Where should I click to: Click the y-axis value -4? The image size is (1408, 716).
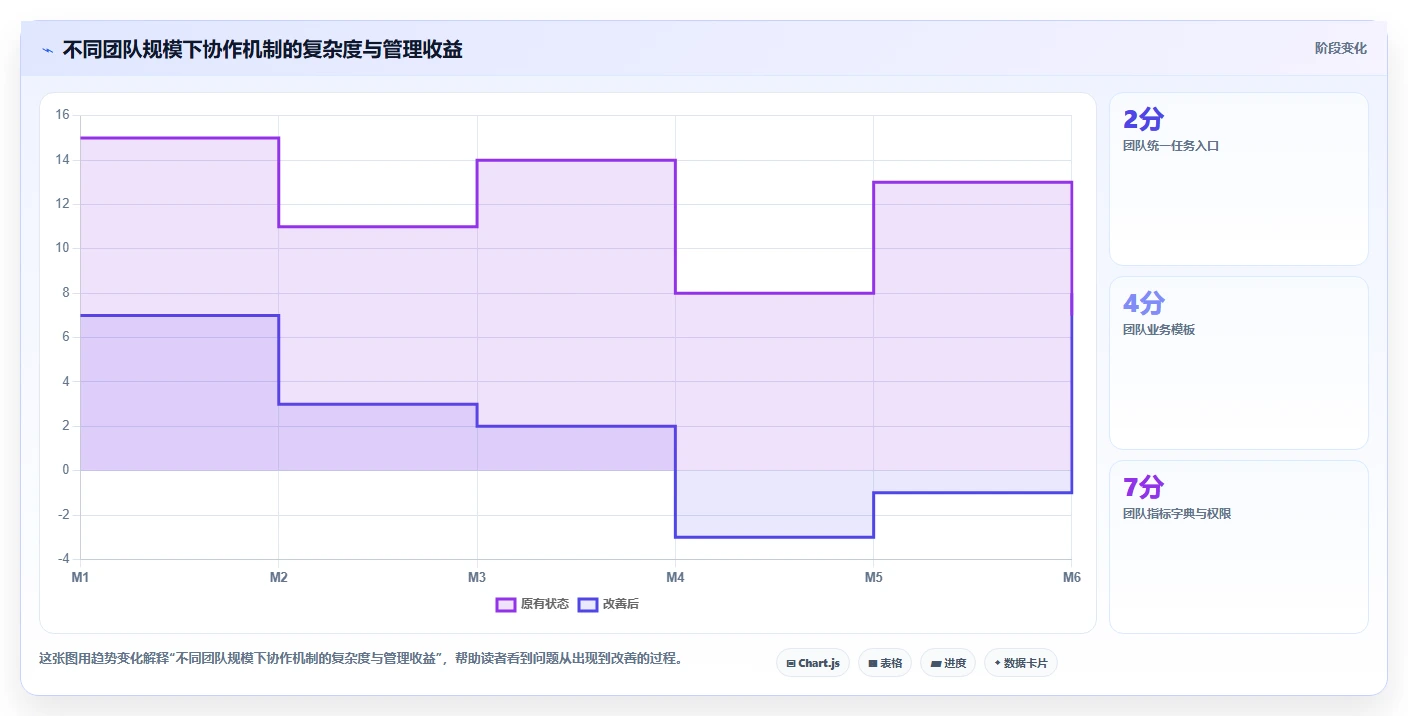pyautogui.click(x=62, y=559)
